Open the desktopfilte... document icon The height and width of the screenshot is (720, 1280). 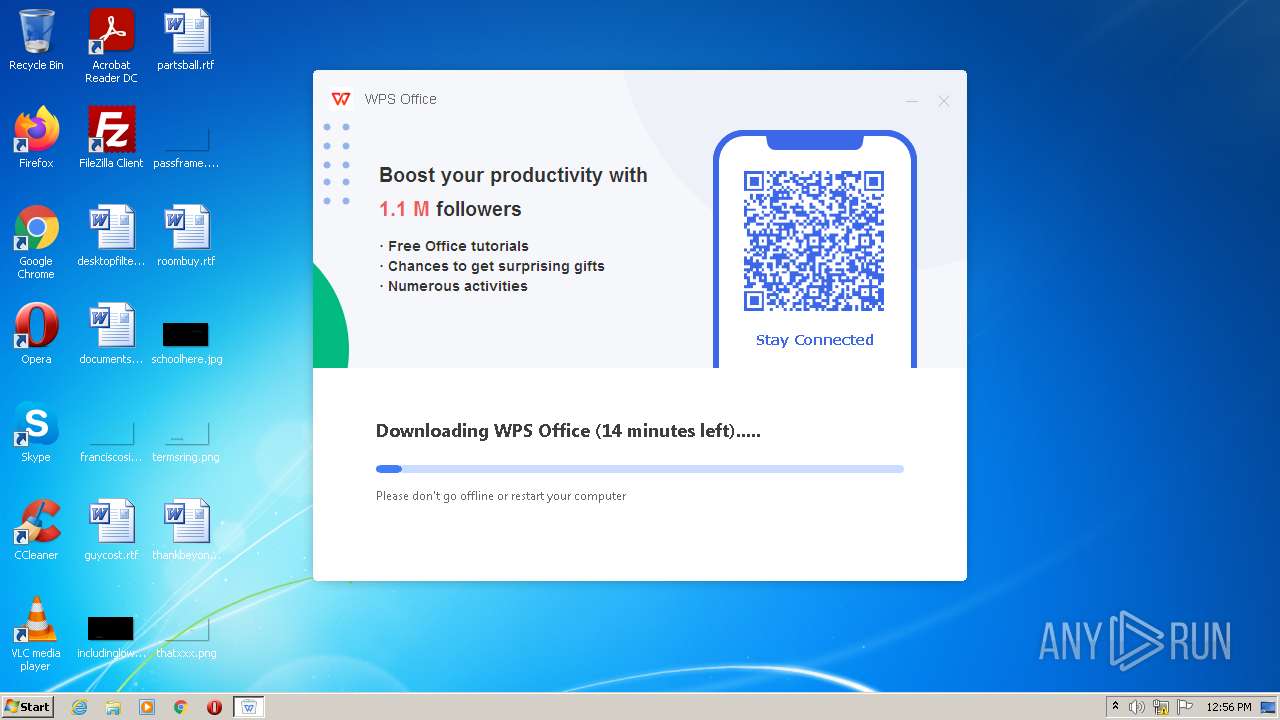coord(111,236)
